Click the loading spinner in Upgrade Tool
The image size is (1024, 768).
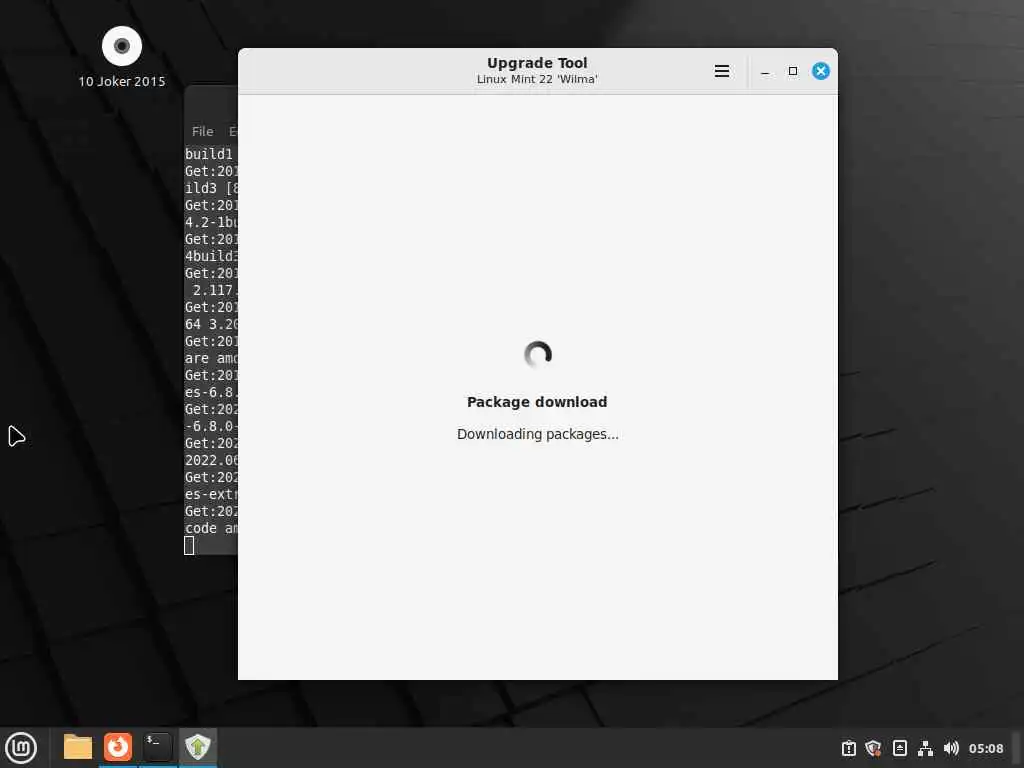538,355
